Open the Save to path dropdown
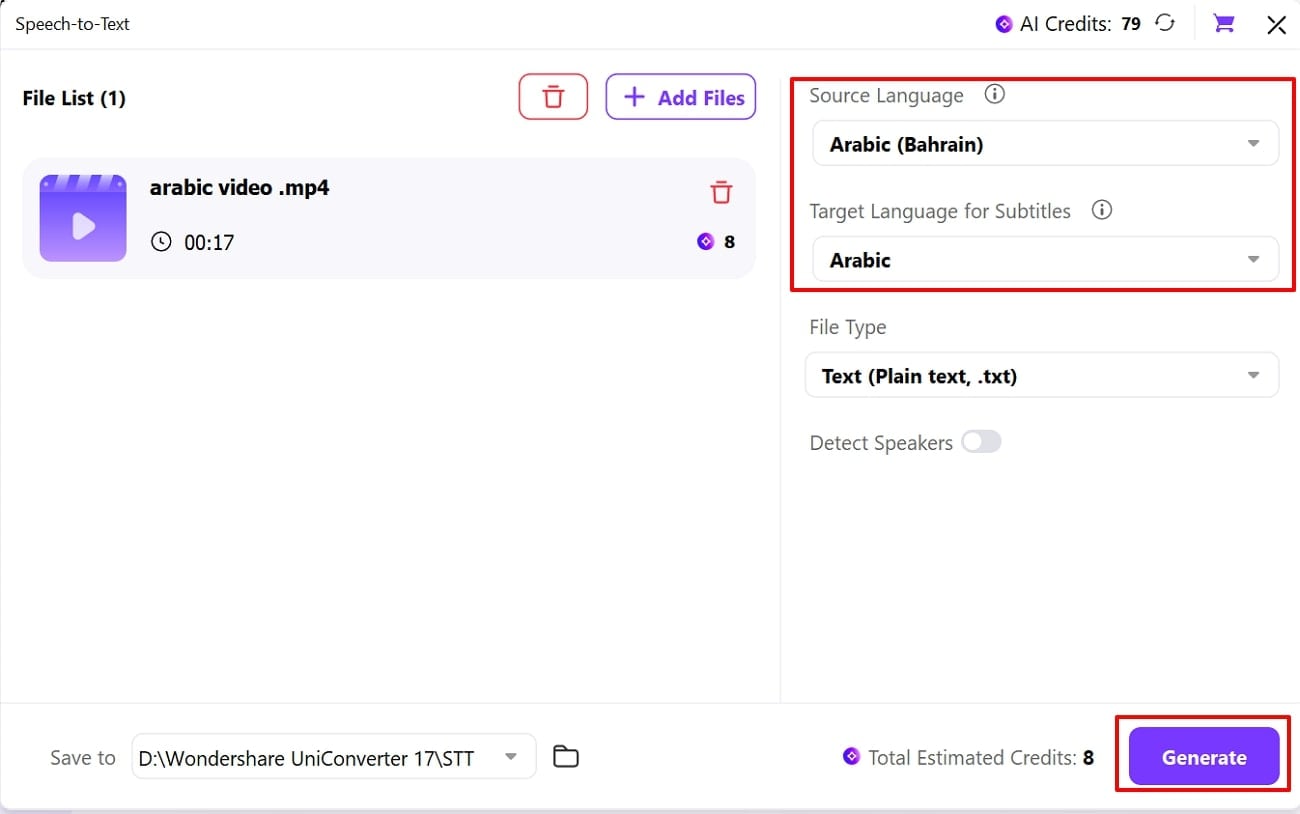1300x814 pixels. coord(512,757)
